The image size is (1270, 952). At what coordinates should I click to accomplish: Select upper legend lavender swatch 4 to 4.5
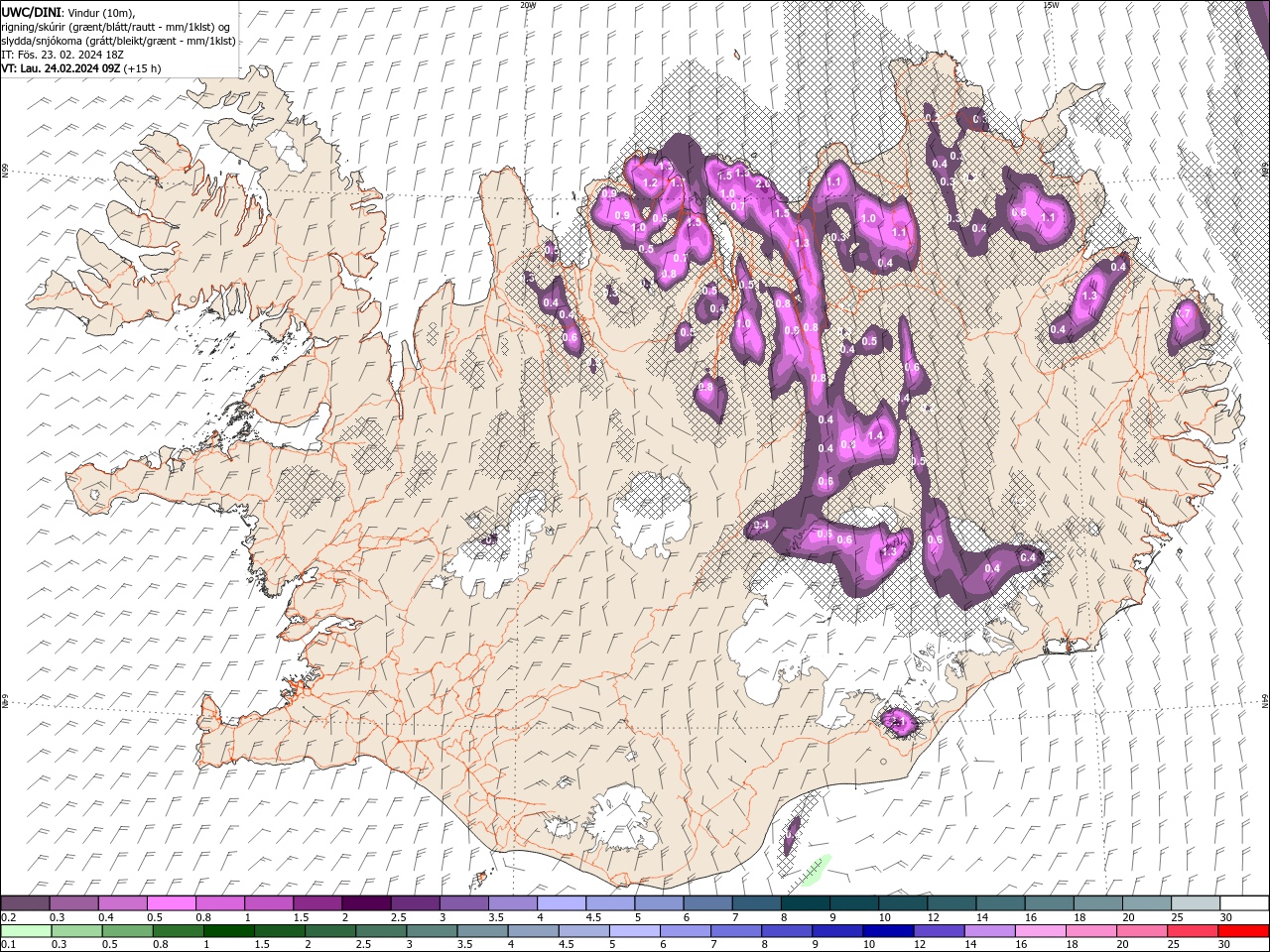[x=562, y=903]
